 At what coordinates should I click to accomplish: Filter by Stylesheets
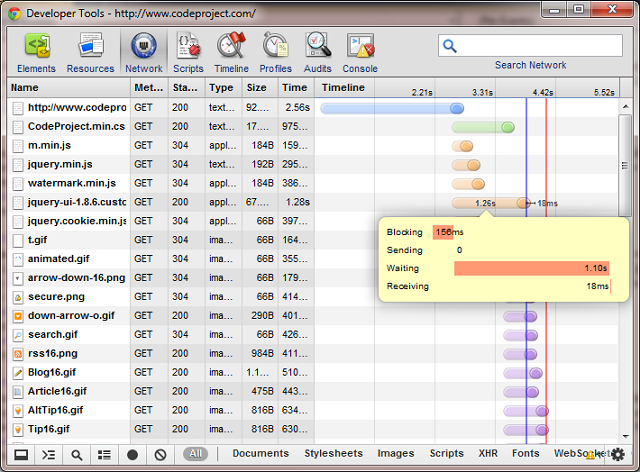333,454
